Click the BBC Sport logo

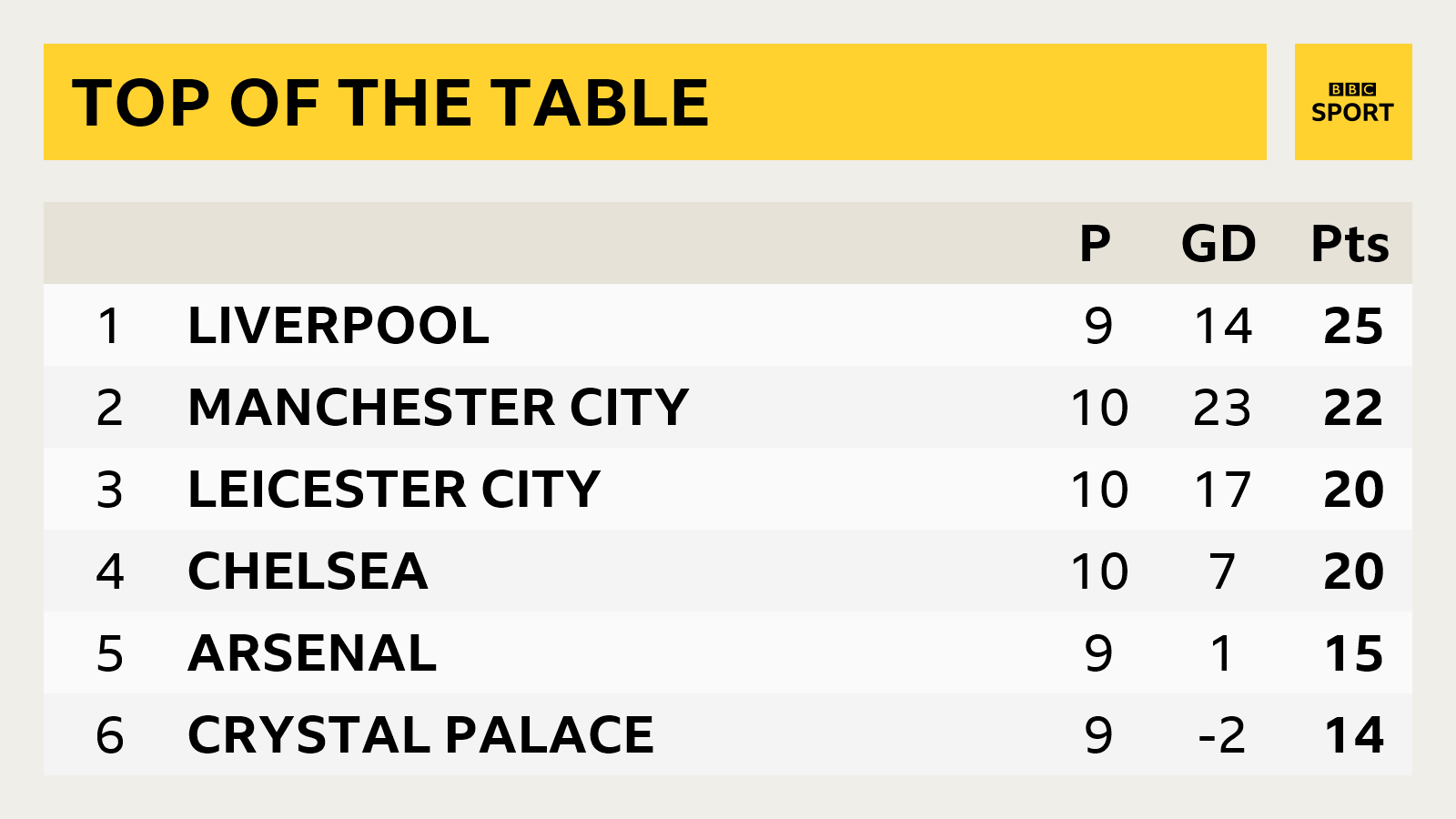[x=1352, y=102]
